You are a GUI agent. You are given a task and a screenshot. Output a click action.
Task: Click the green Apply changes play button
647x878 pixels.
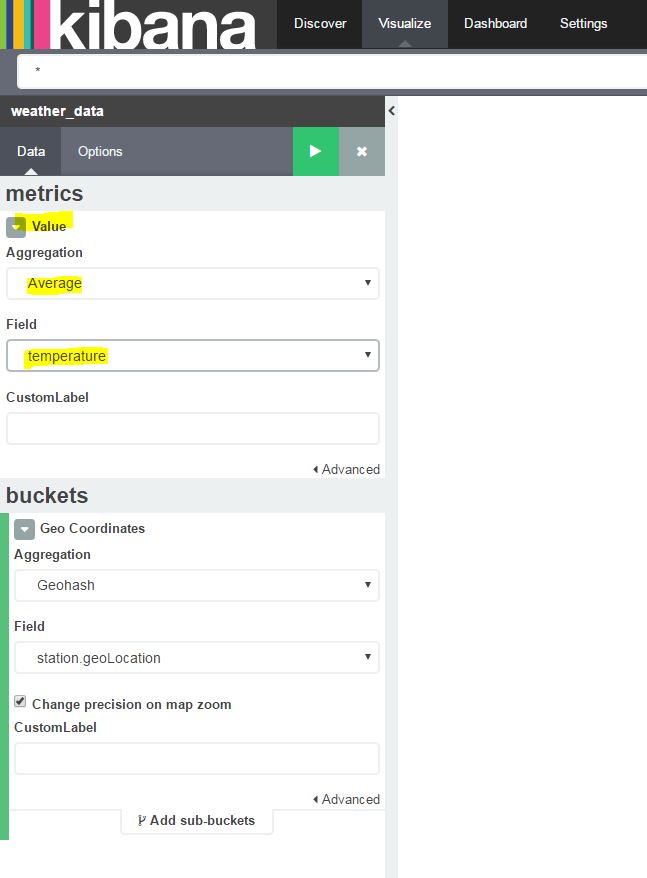[315, 151]
